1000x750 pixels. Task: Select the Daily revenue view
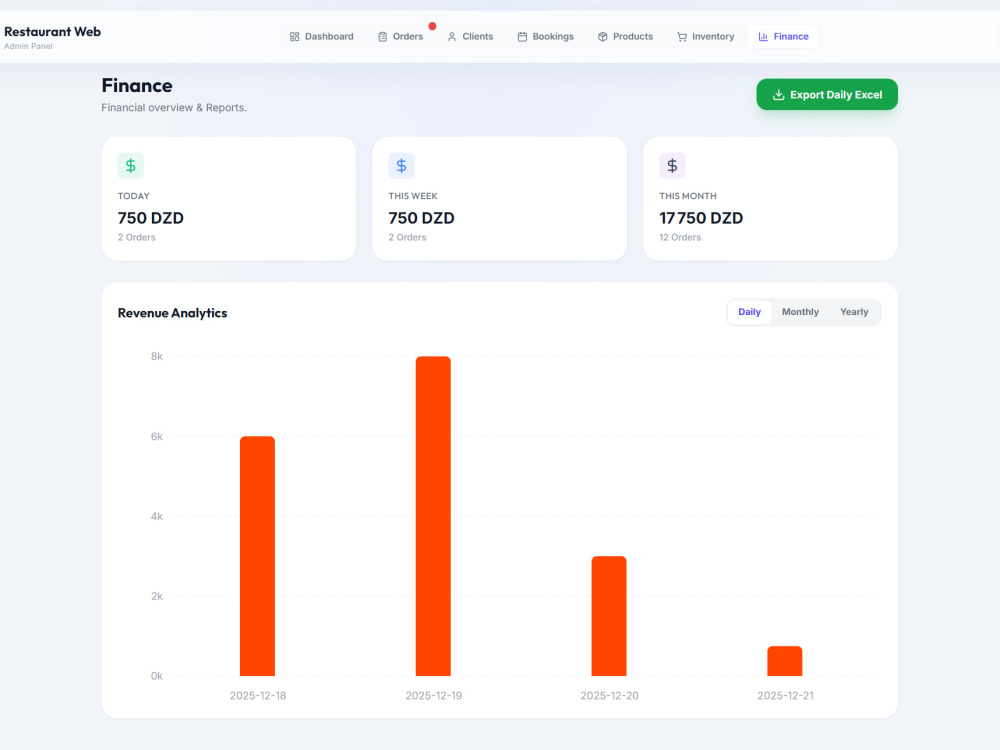click(x=749, y=312)
